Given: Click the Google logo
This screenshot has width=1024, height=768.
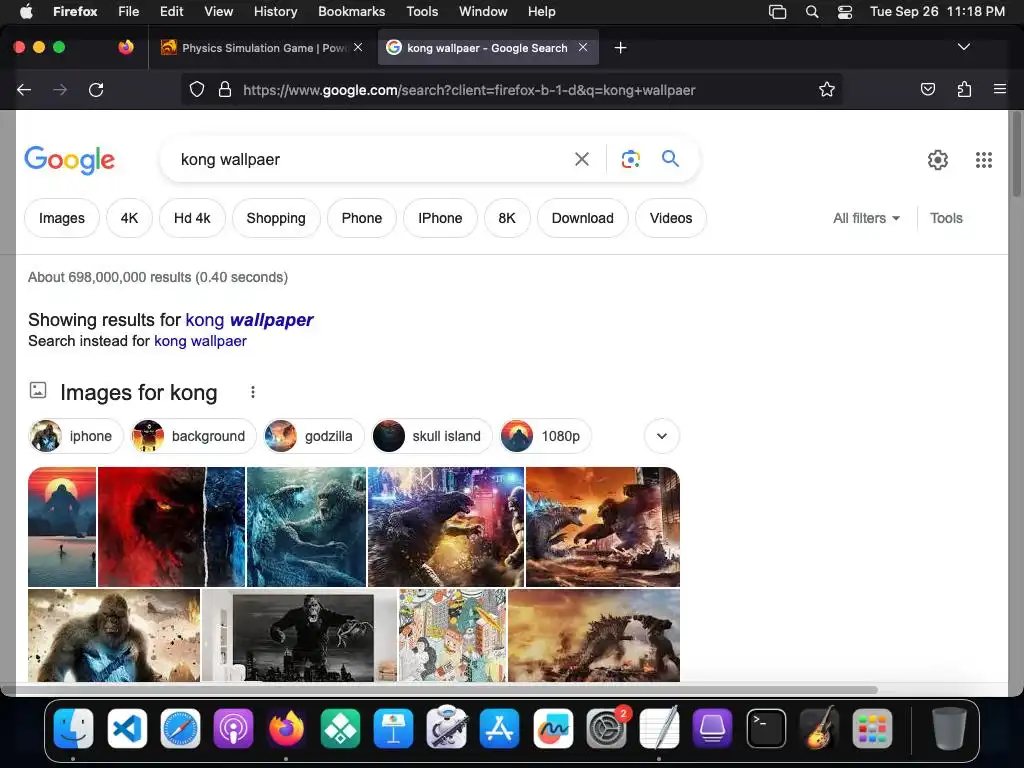Looking at the screenshot, I should click(69, 161).
